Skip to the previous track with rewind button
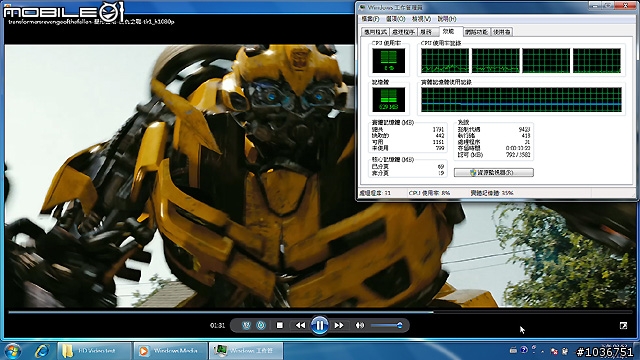 click(x=300, y=325)
